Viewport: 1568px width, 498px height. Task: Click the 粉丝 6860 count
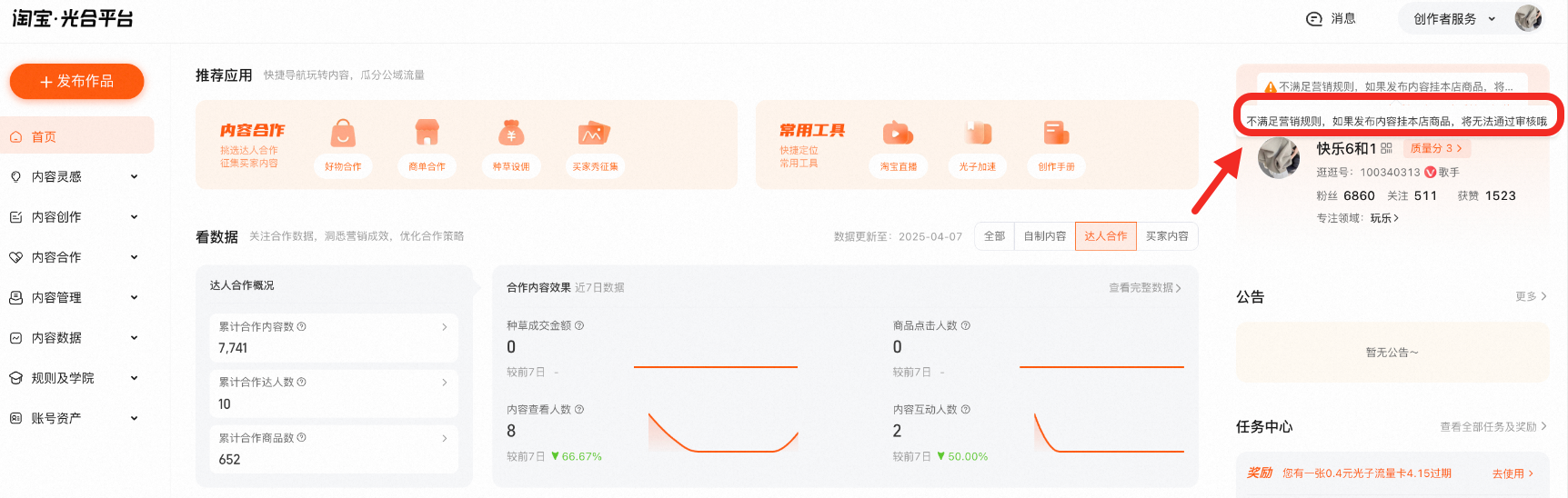pyautogui.click(x=1345, y=195)
